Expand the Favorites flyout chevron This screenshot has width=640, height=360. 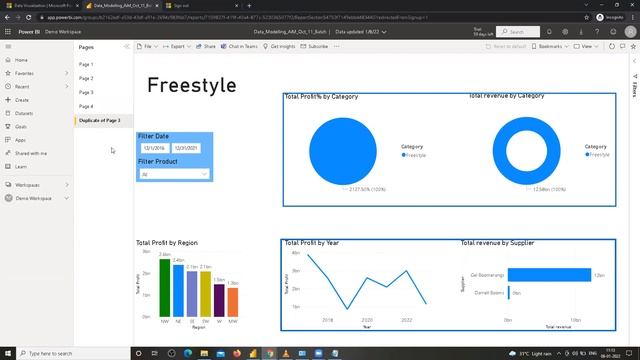coord(67,73)
